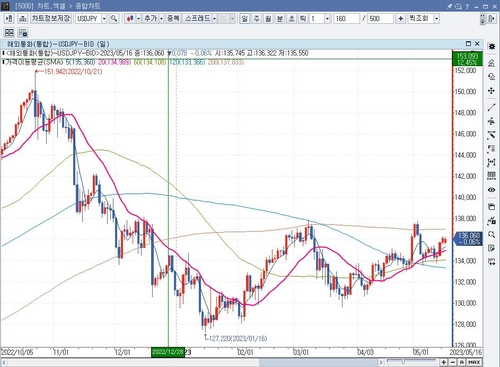Click the 160 bar count field

coord(347,19)
